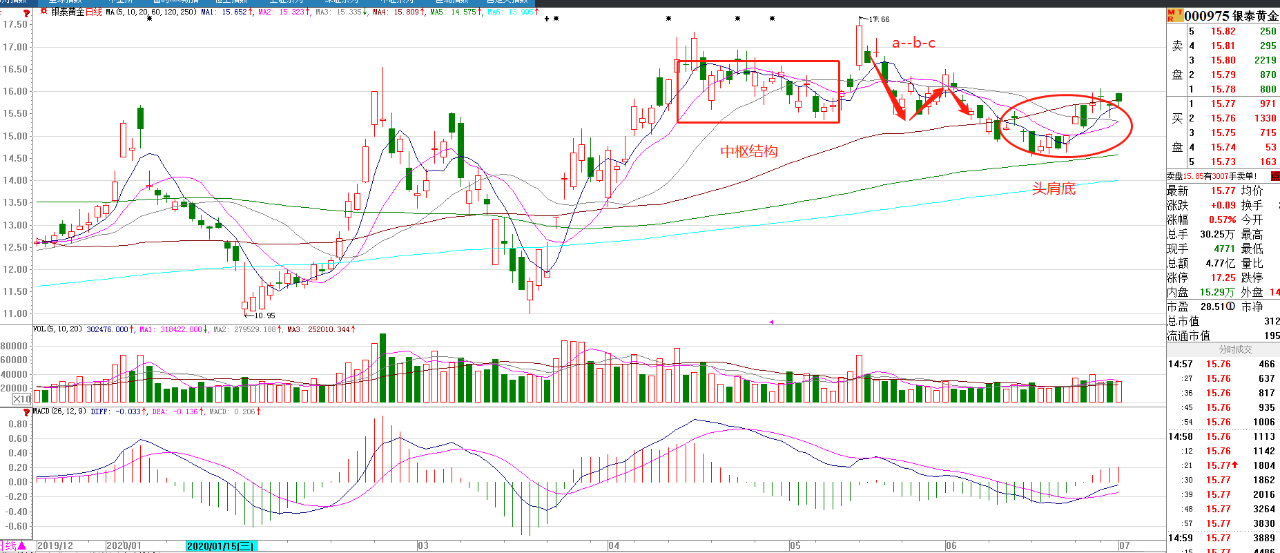Viewport: 1280px width, 553px height.
Task: Click the first star info marker near January candles
Action: click(149, 19)
